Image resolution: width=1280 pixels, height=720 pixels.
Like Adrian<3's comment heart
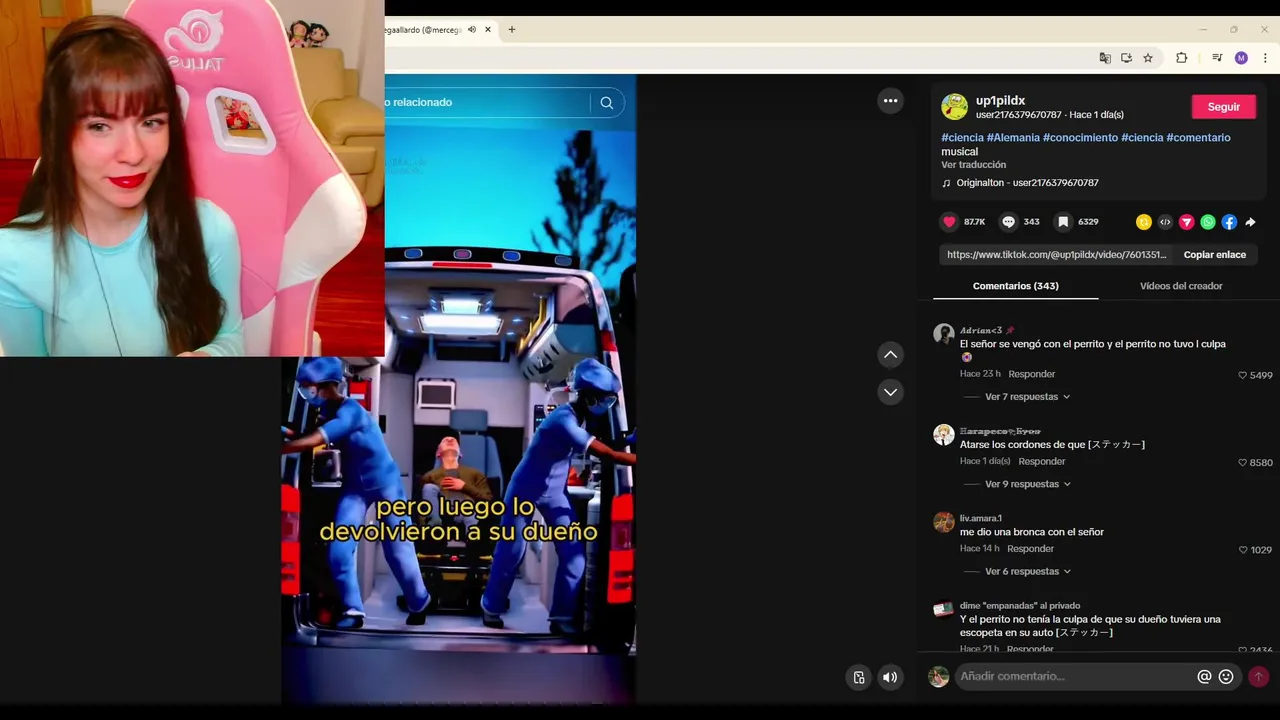tap(1243, 375)
